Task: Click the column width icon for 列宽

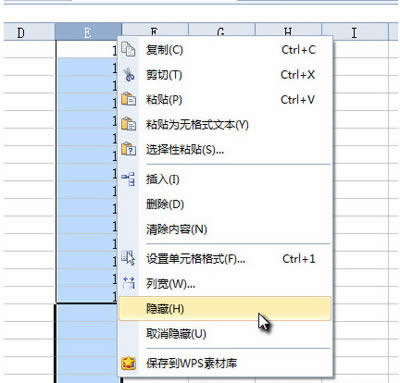Action: (128, 283)
